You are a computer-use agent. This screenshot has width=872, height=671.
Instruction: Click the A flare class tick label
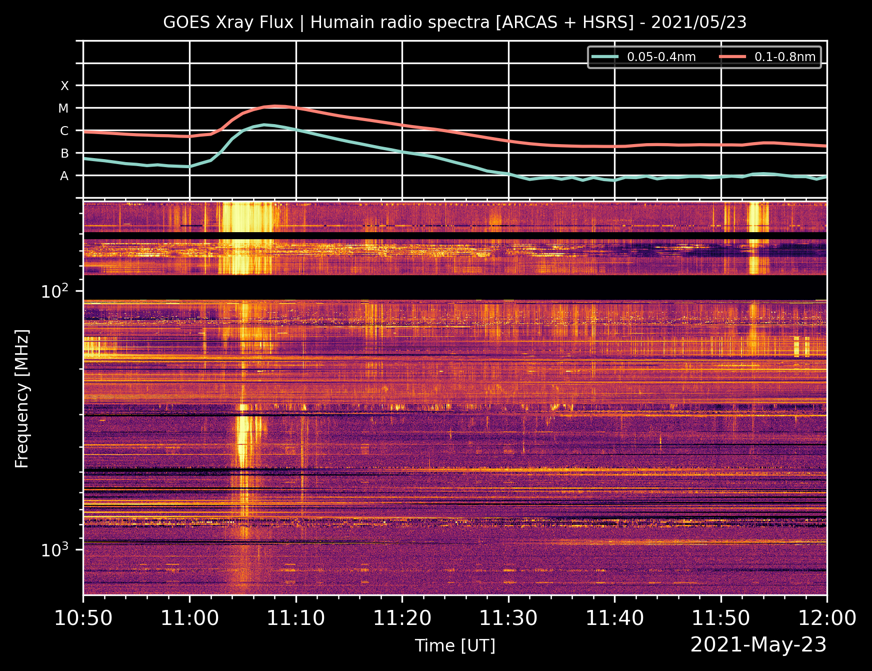[65, 176]
